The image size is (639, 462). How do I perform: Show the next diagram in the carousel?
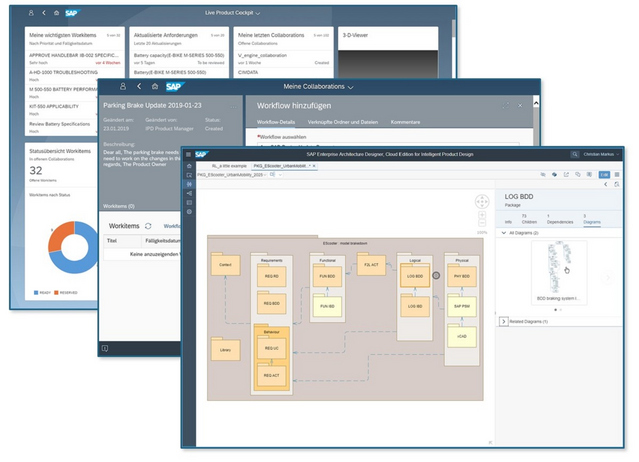point(608,278)
